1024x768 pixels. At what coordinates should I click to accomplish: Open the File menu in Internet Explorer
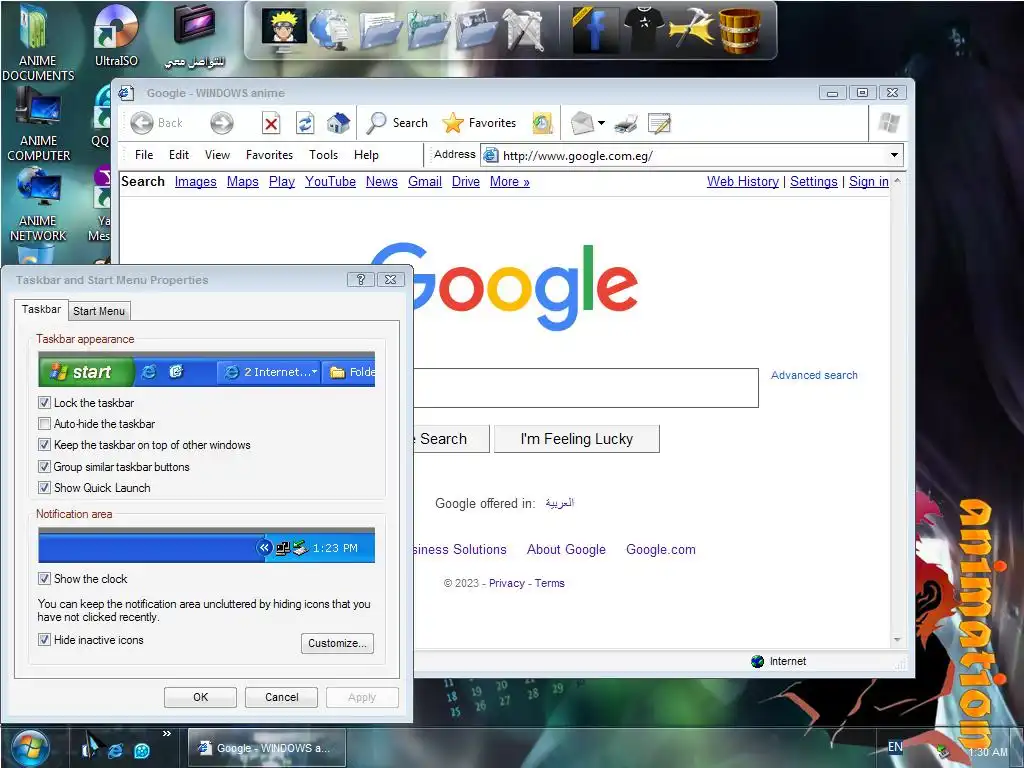pyautogui.click(x=144, y=155)
